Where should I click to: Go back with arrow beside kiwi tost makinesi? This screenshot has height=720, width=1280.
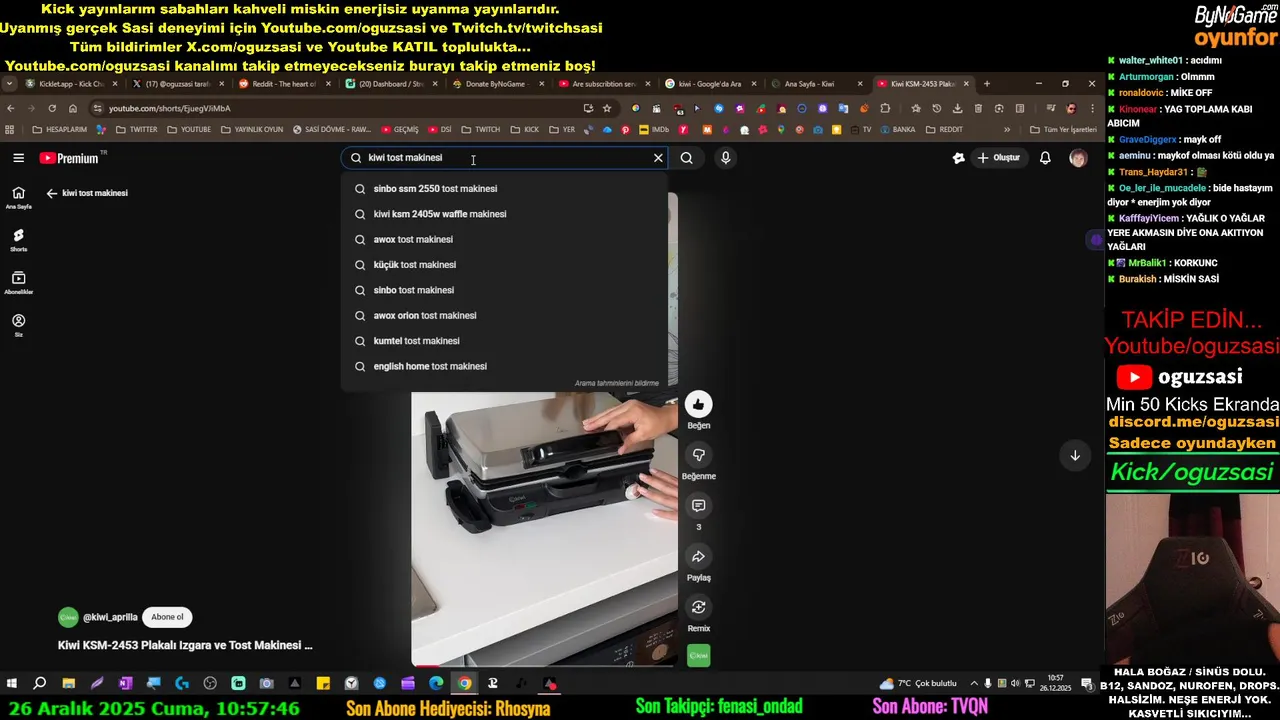tap(52, 193)
